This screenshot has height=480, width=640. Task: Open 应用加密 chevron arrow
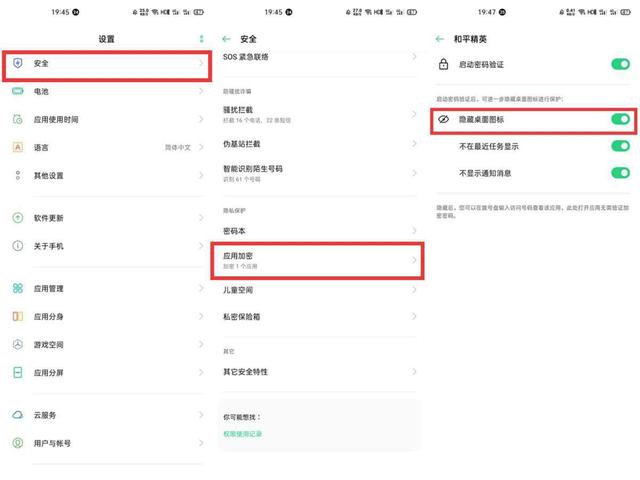pyautogui.click(x=414, y=260)
